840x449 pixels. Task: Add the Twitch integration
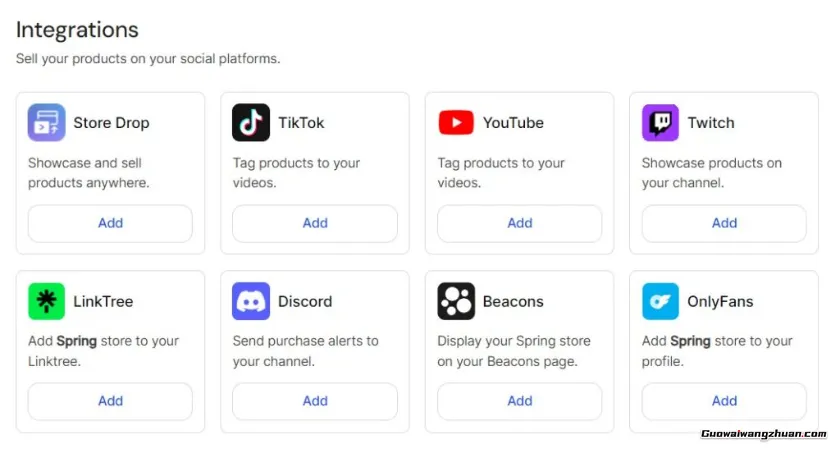(724, 223)
